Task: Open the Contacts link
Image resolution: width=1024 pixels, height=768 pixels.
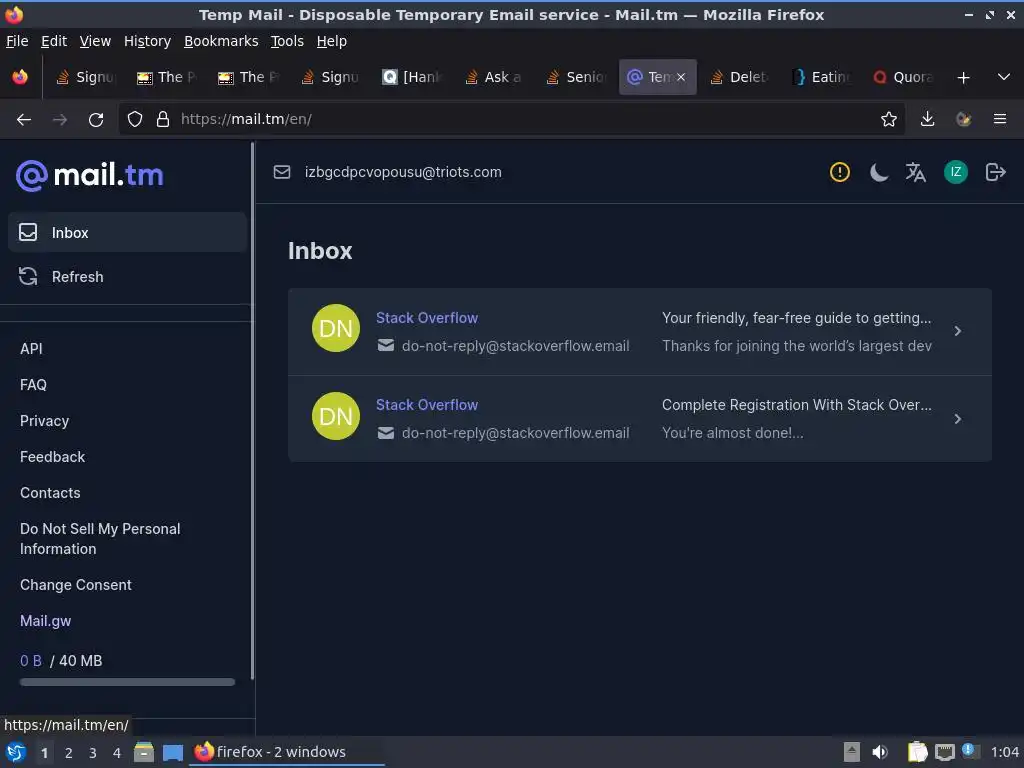Action: (x=50, y=492)
